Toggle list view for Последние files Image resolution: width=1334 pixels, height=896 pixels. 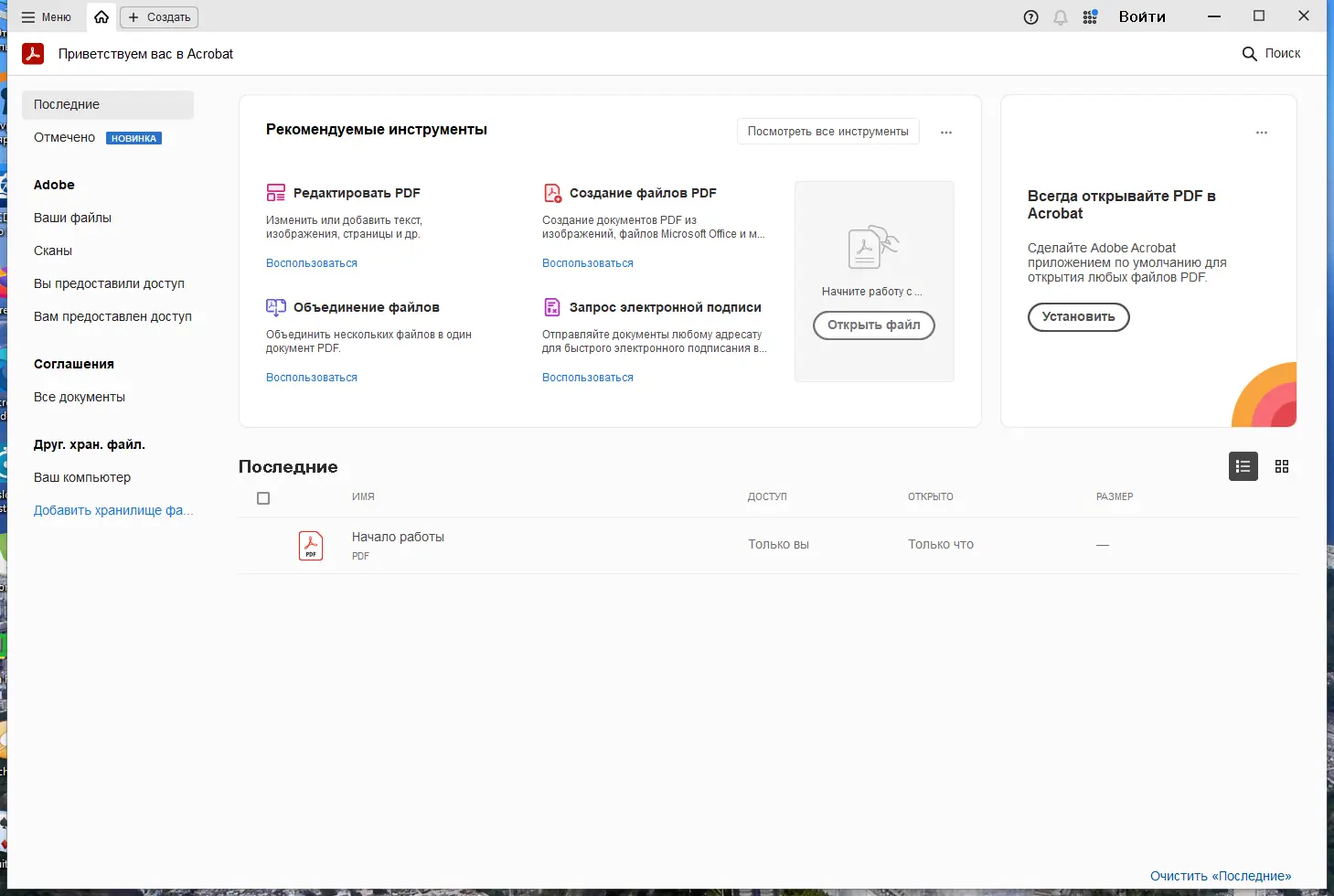coord(1243,466)
